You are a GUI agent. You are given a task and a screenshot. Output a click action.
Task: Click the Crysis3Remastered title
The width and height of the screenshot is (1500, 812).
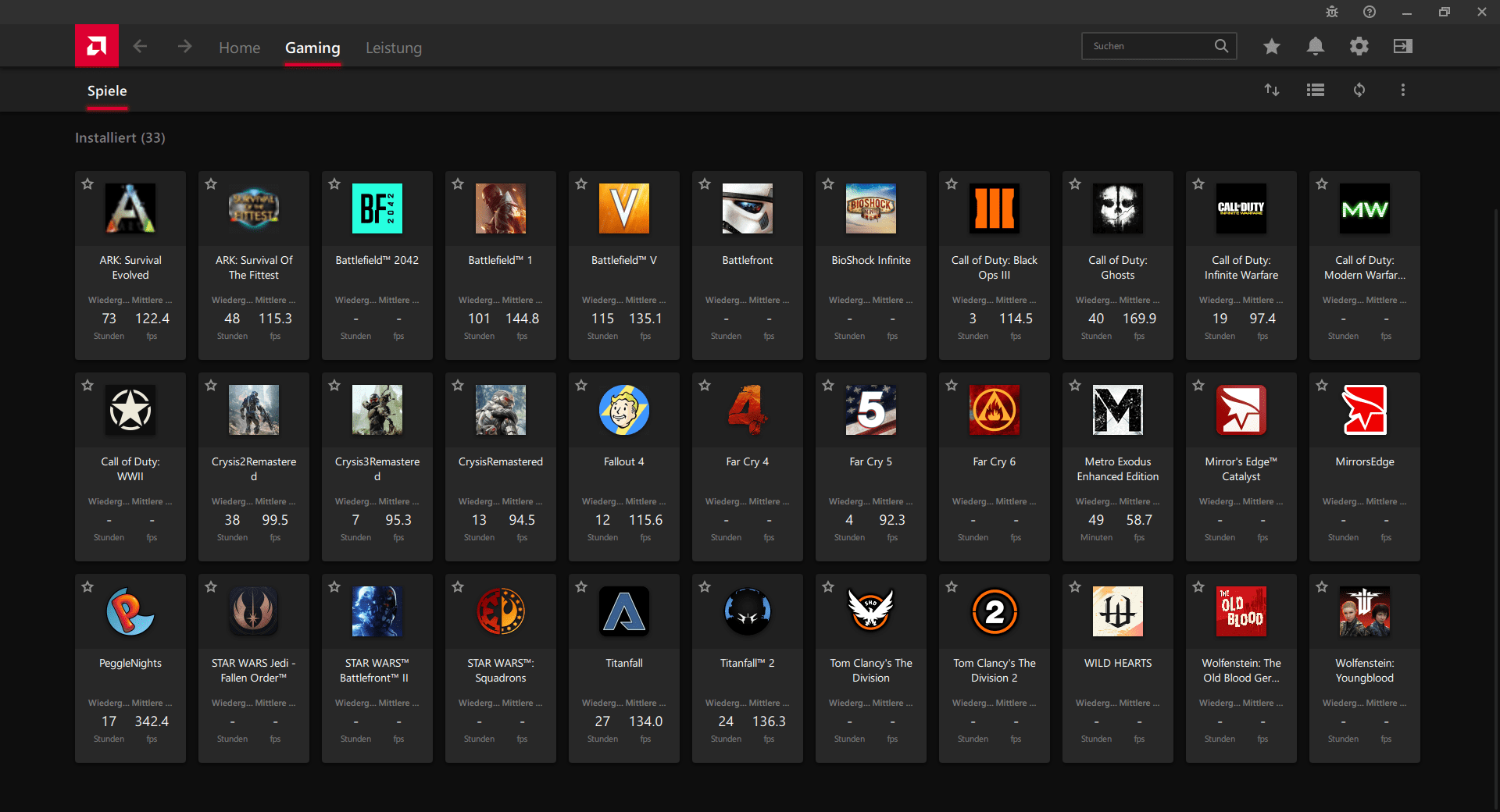[377, 468]
